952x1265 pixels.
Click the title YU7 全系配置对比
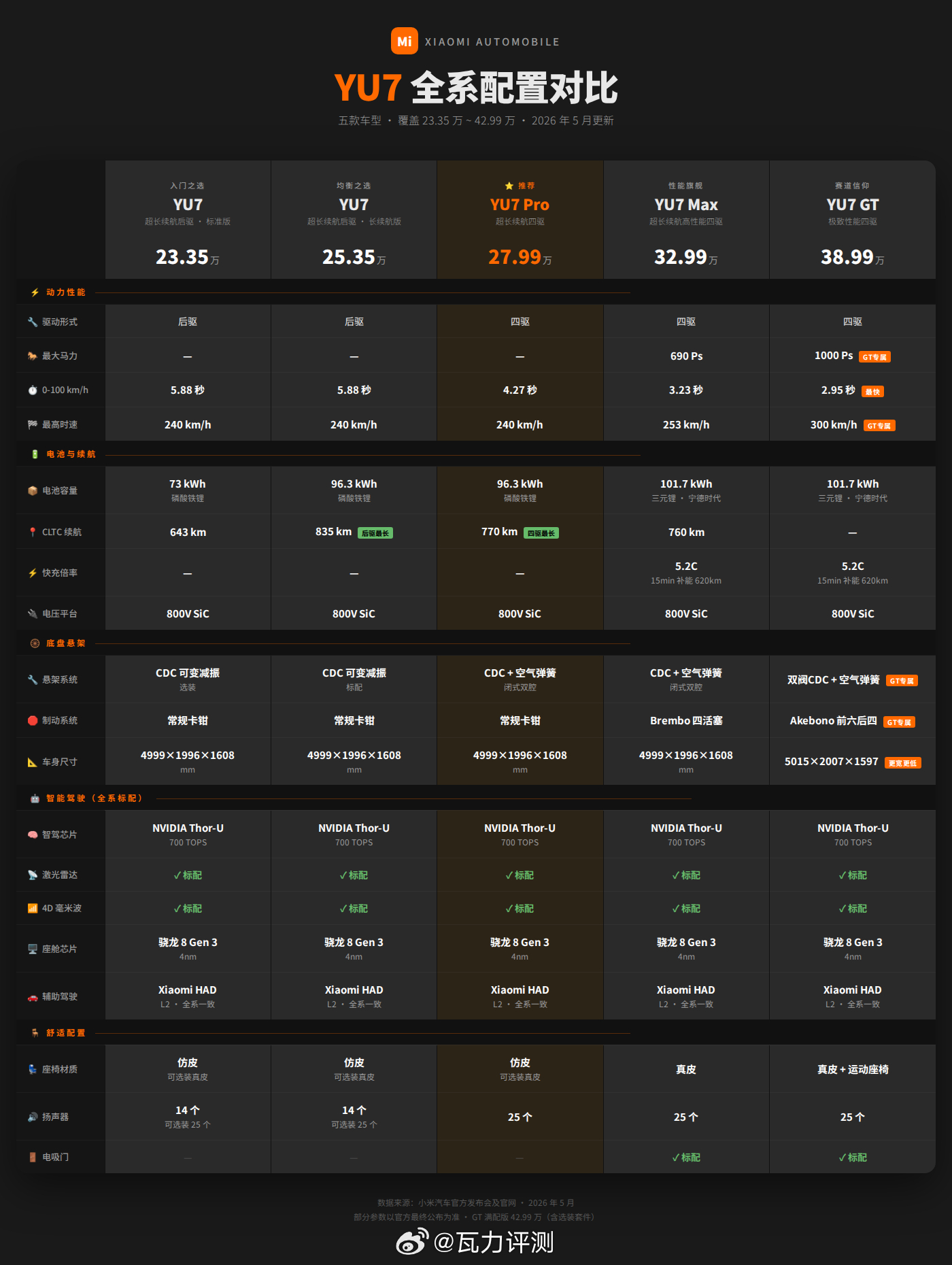click(476, 88)
